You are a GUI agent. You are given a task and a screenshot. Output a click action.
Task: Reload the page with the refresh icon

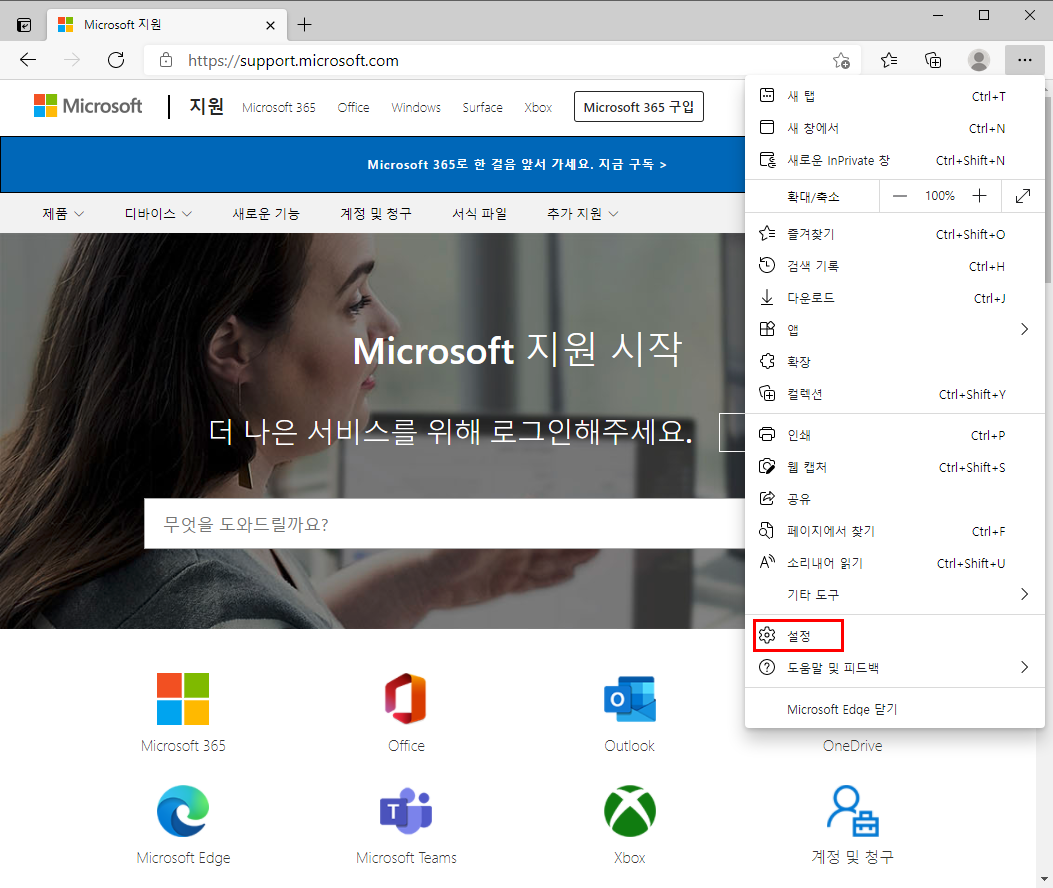[116, 60]
